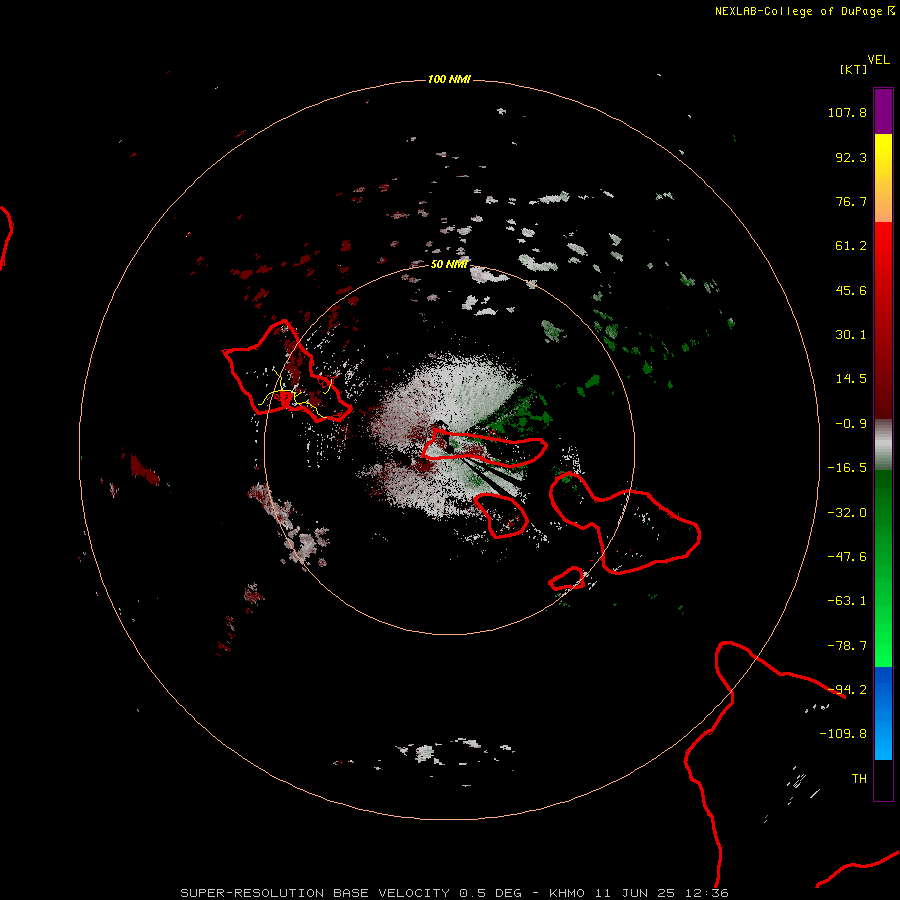900x900 pixels.
Task: Click the NEXLAB-College of DuPage watermark text
Action: point(798,11)
